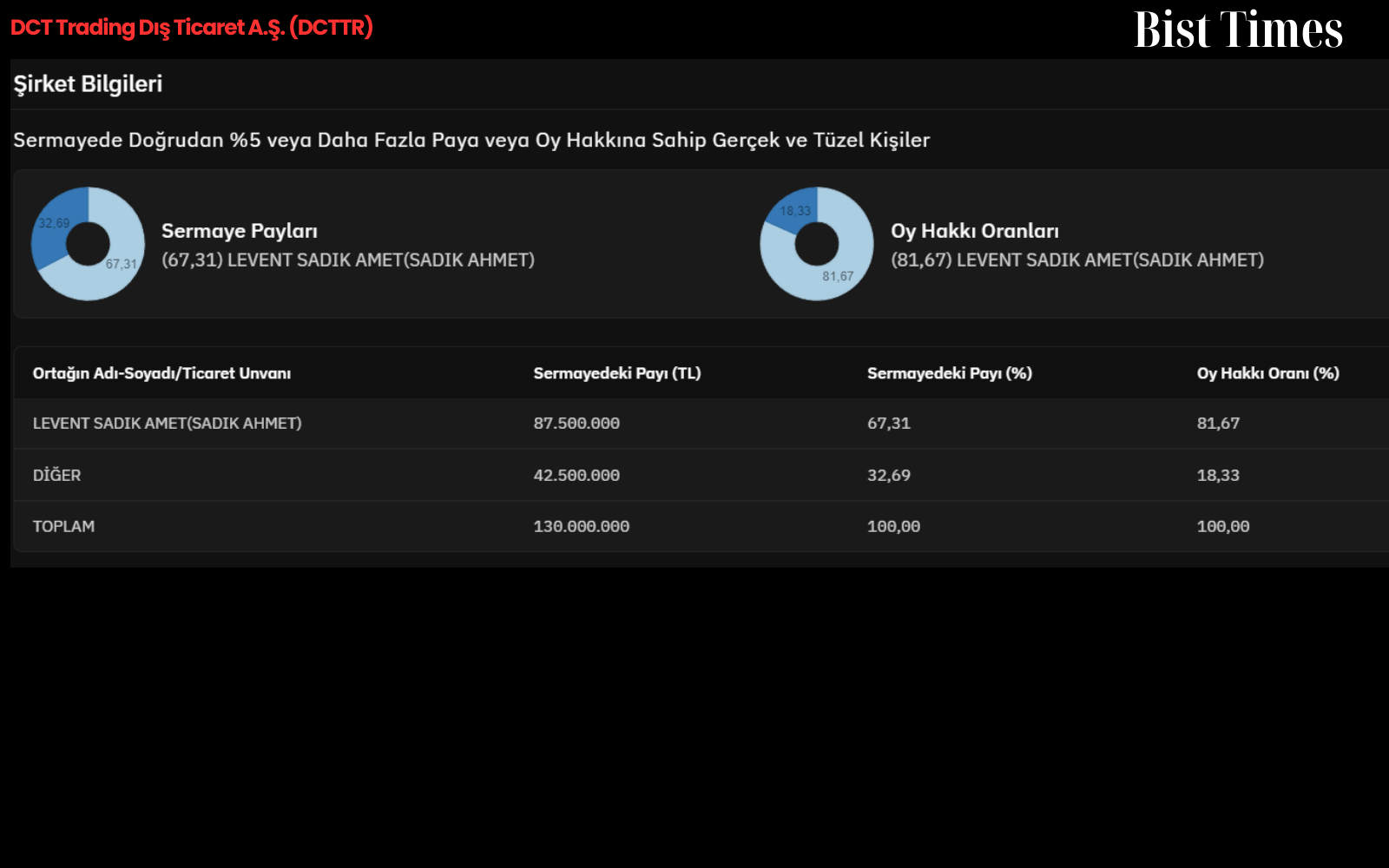
Task: Click the 32,69 table cell
Action: coord(889,476)
